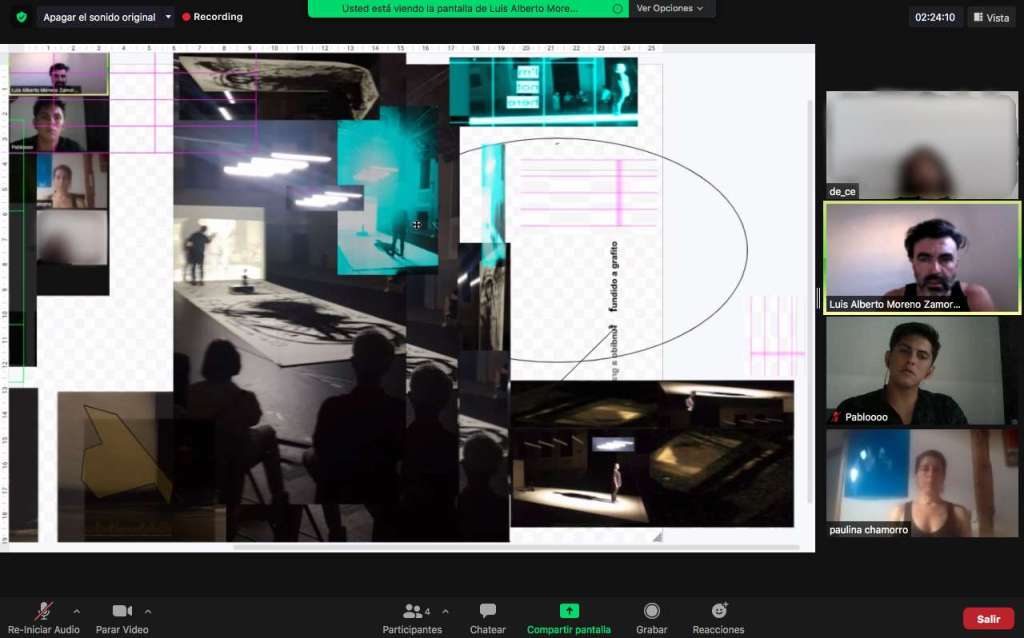Viewport: 1024px width, 638px height.
Task: Click the green encryption shield icon
Action: point(21,17)
